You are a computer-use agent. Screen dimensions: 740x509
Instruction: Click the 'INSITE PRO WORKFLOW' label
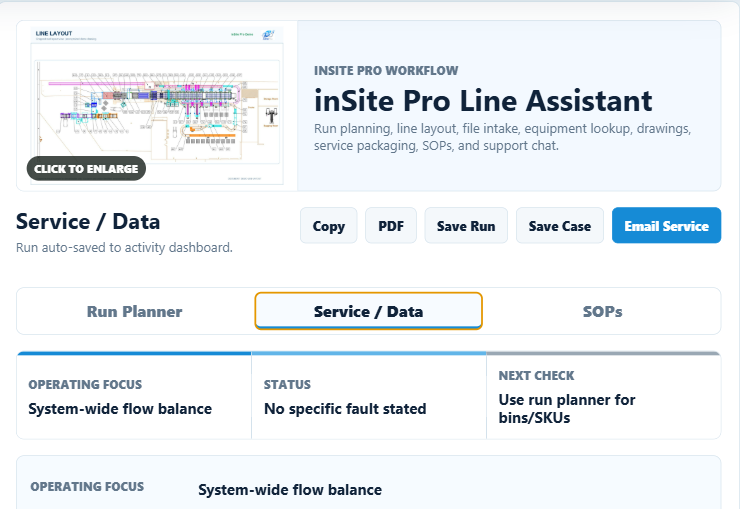click(386, 71)
